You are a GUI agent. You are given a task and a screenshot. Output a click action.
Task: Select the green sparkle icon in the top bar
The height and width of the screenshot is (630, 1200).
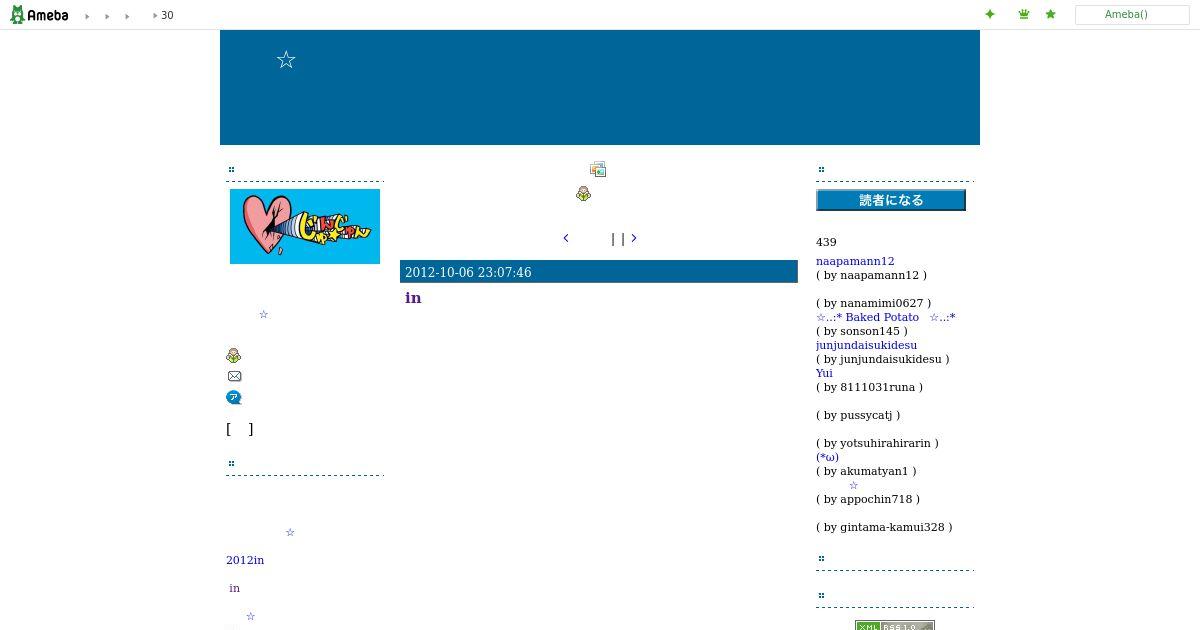tap(990, 14)
